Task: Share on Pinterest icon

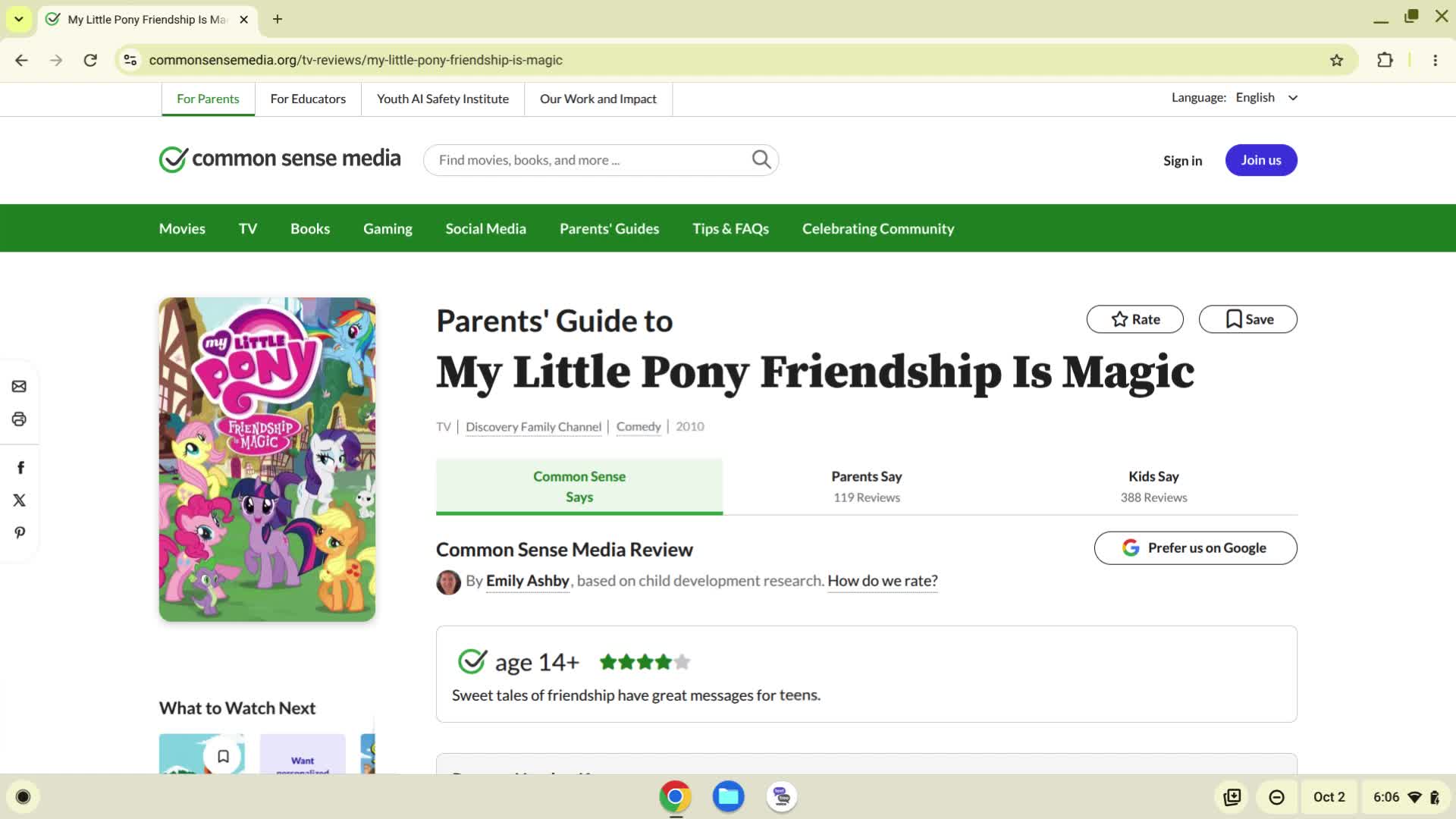Action: [x=20, y=532]
